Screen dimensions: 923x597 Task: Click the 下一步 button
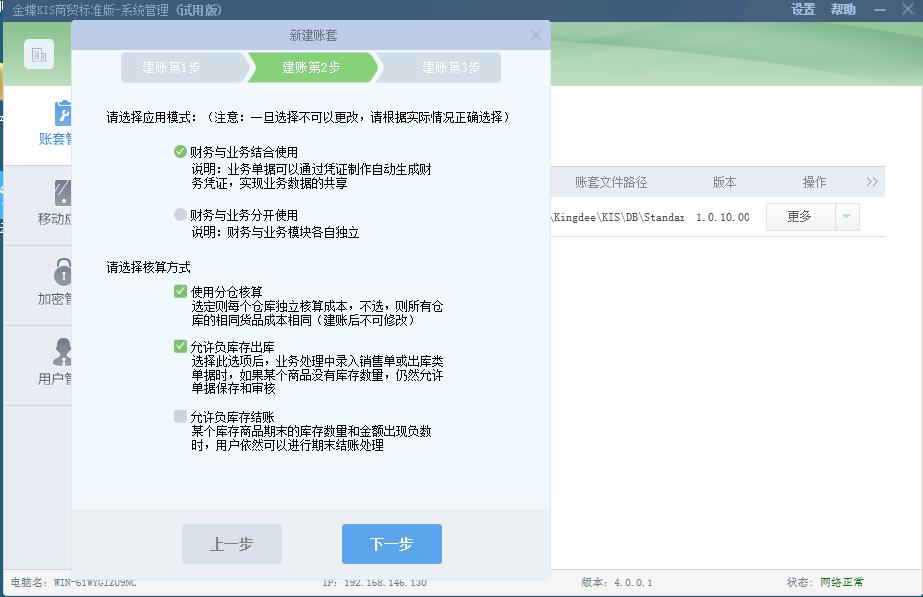click(391, 544)
